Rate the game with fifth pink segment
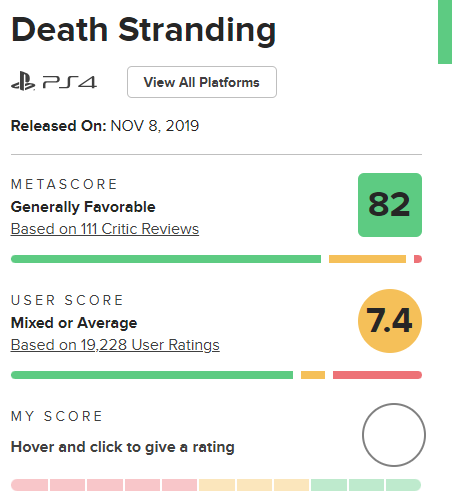 point(179,485)
